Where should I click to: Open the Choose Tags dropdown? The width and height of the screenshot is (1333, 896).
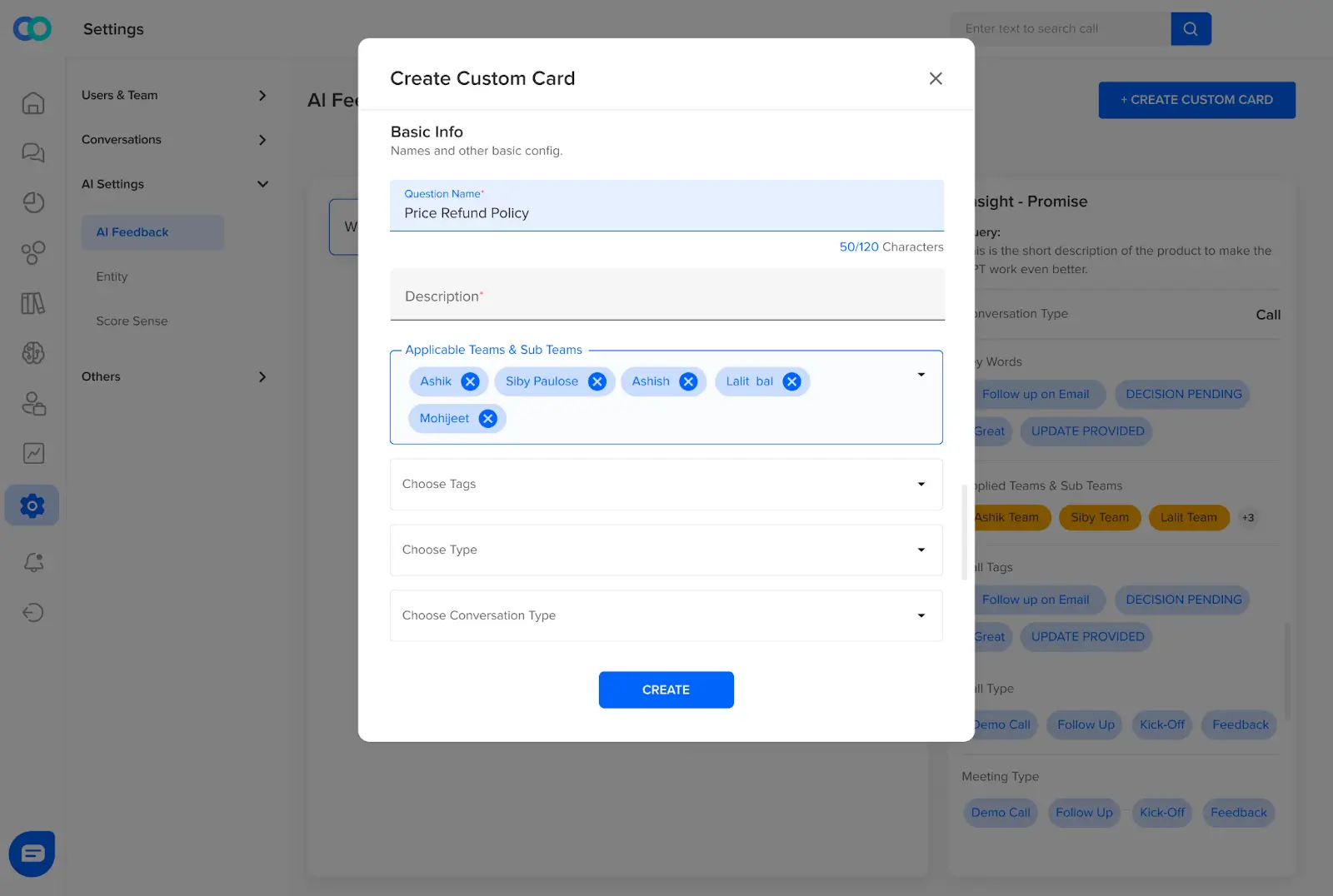point(666,484)
